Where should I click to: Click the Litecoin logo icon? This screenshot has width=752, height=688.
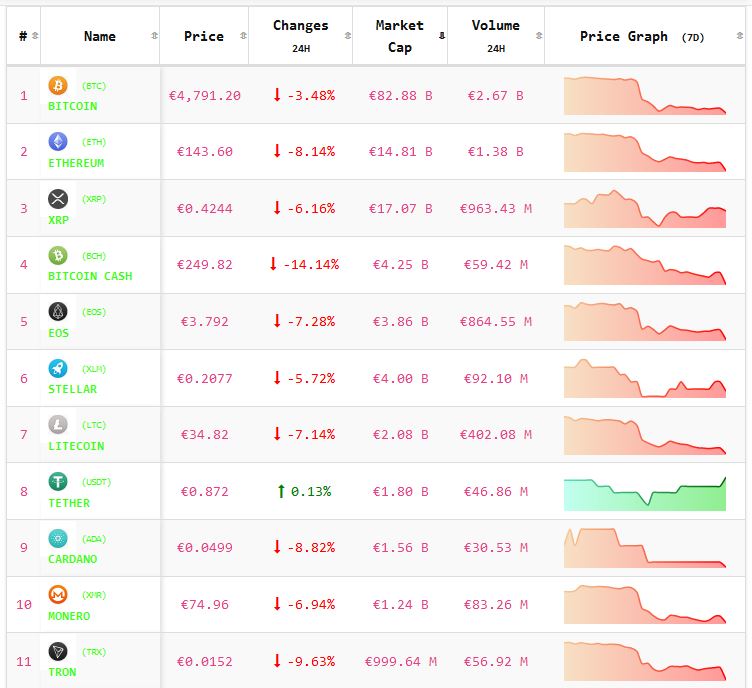tap(58, 425)
